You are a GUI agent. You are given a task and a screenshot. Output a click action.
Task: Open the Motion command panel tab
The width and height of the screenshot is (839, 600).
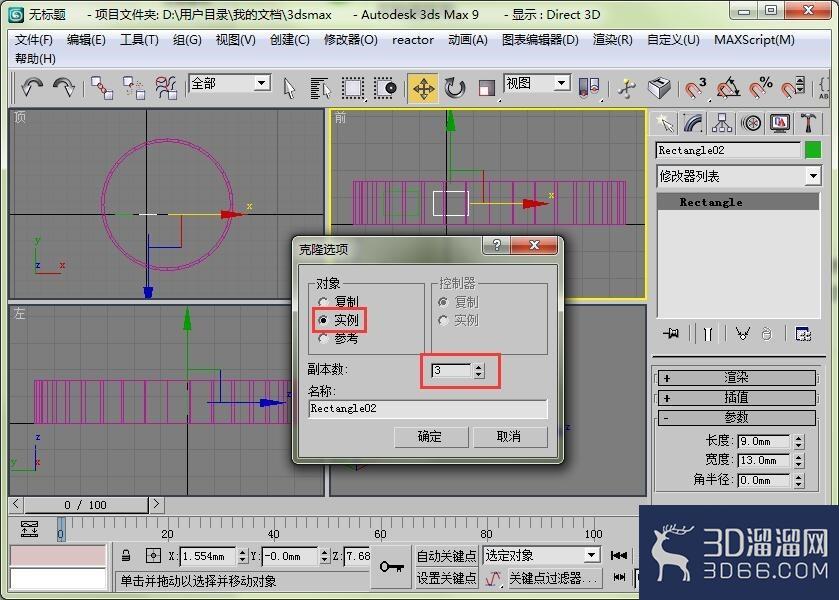point(751,124)
